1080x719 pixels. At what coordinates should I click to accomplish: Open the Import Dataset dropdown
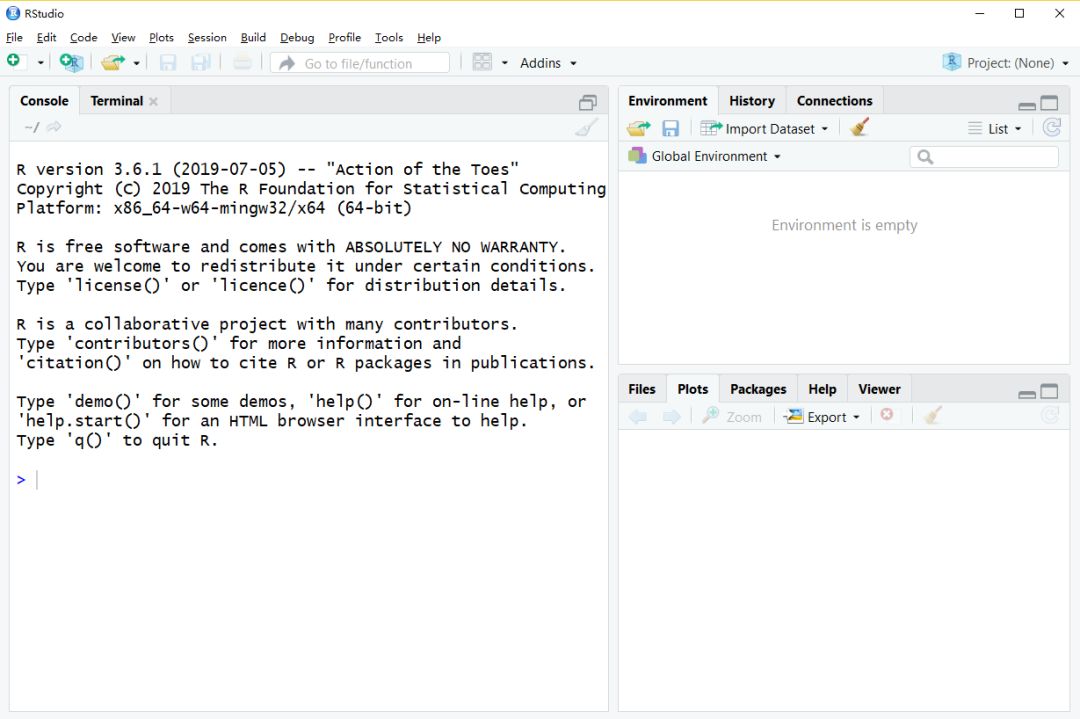(x=764, y=128)
